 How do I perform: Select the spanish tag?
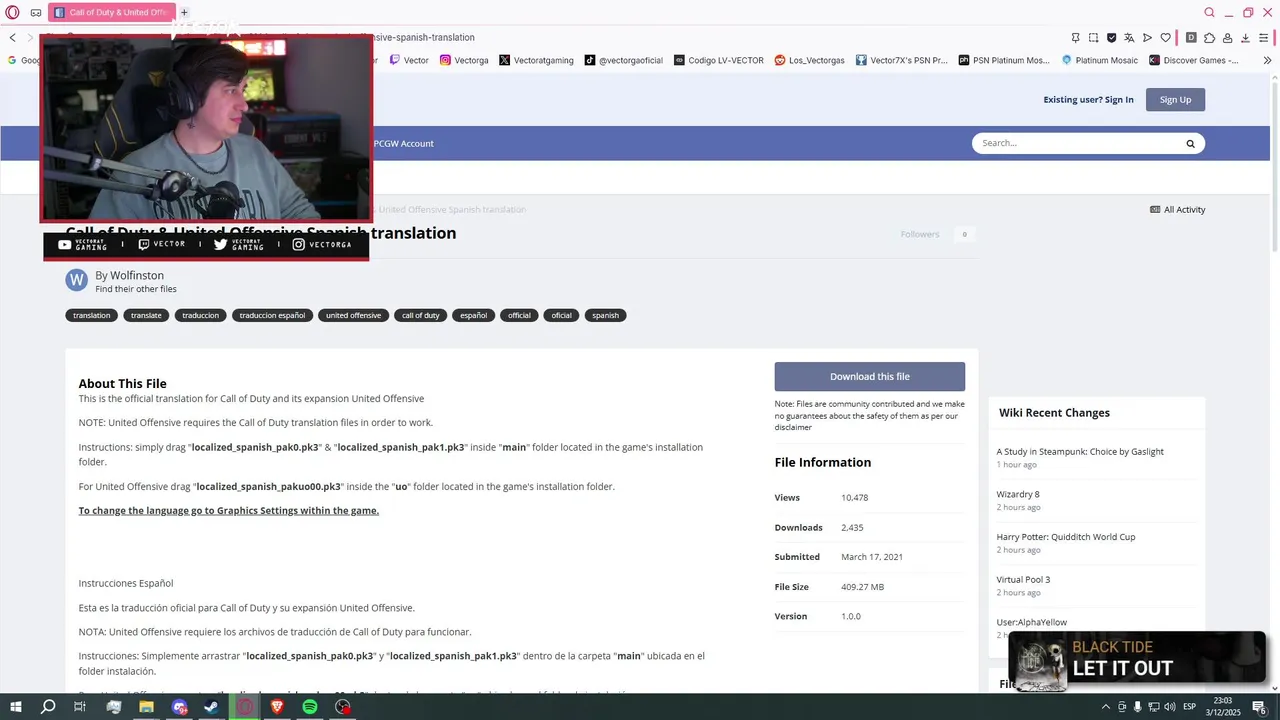(605, 315)
